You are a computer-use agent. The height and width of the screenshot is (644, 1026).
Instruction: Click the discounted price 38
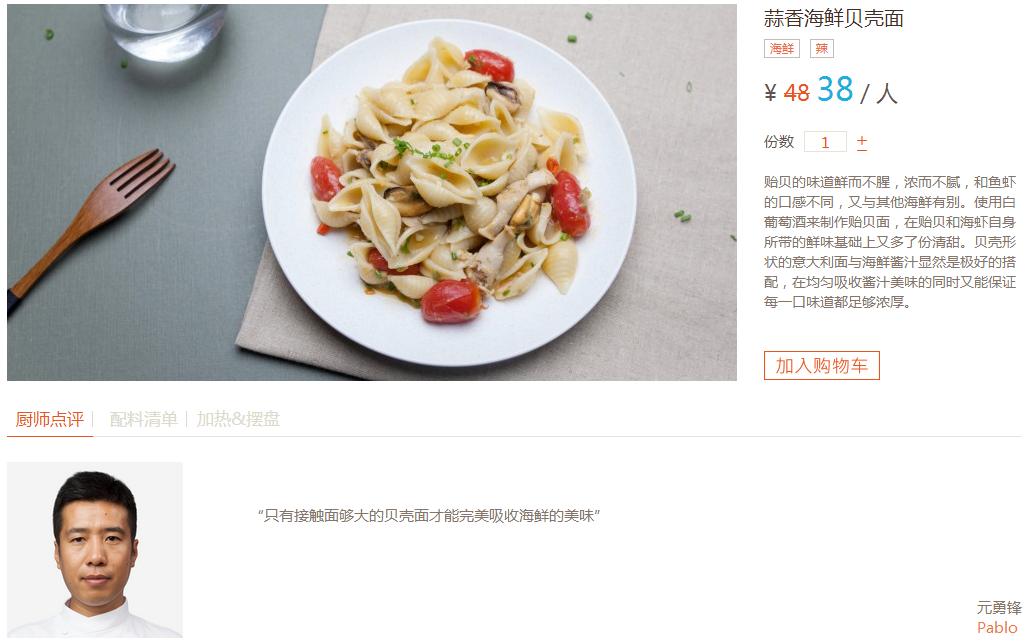click(835, 89)
